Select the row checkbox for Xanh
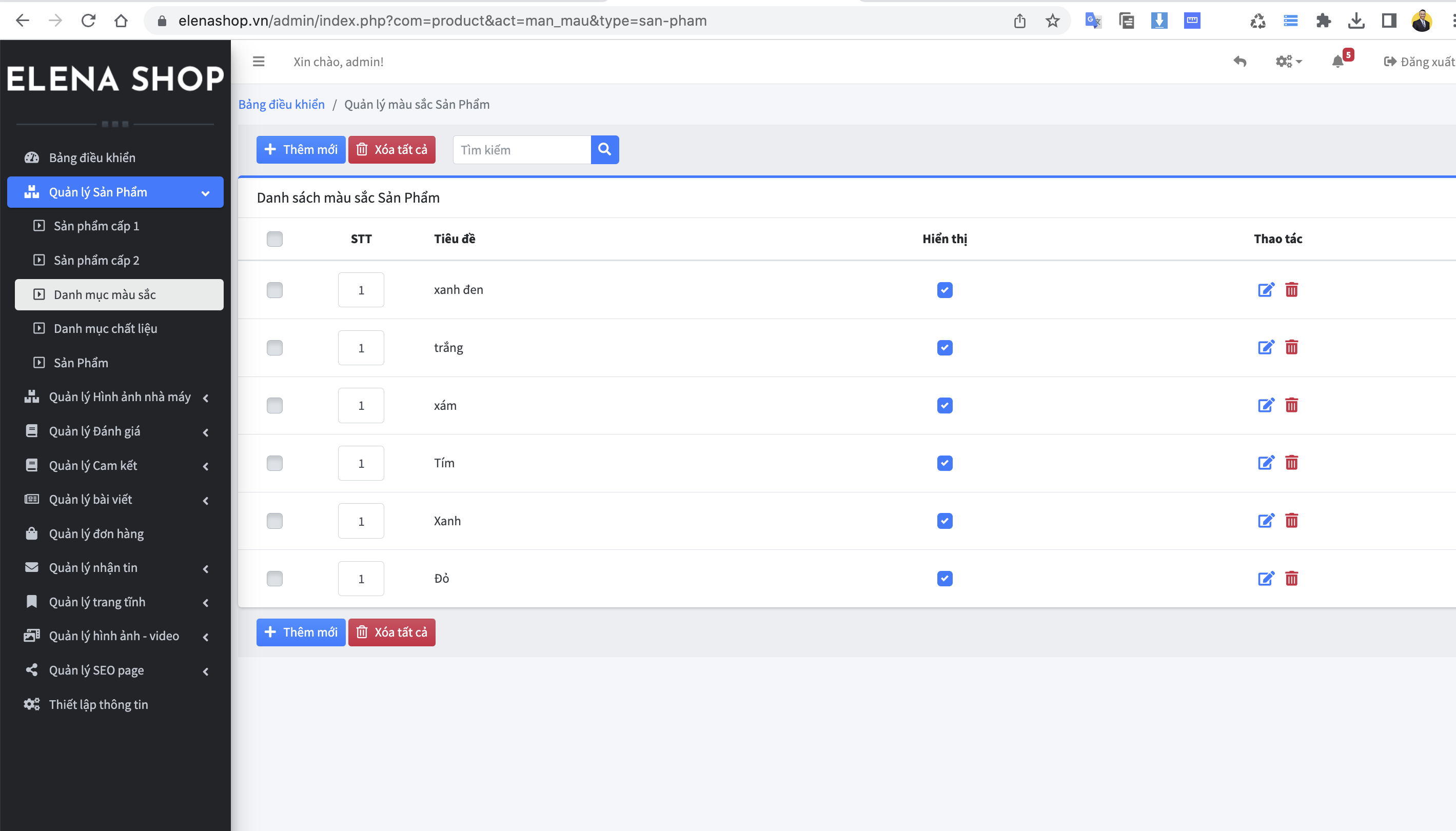Viewport: 1456px width, 831px height. click(x=274, y=521)
